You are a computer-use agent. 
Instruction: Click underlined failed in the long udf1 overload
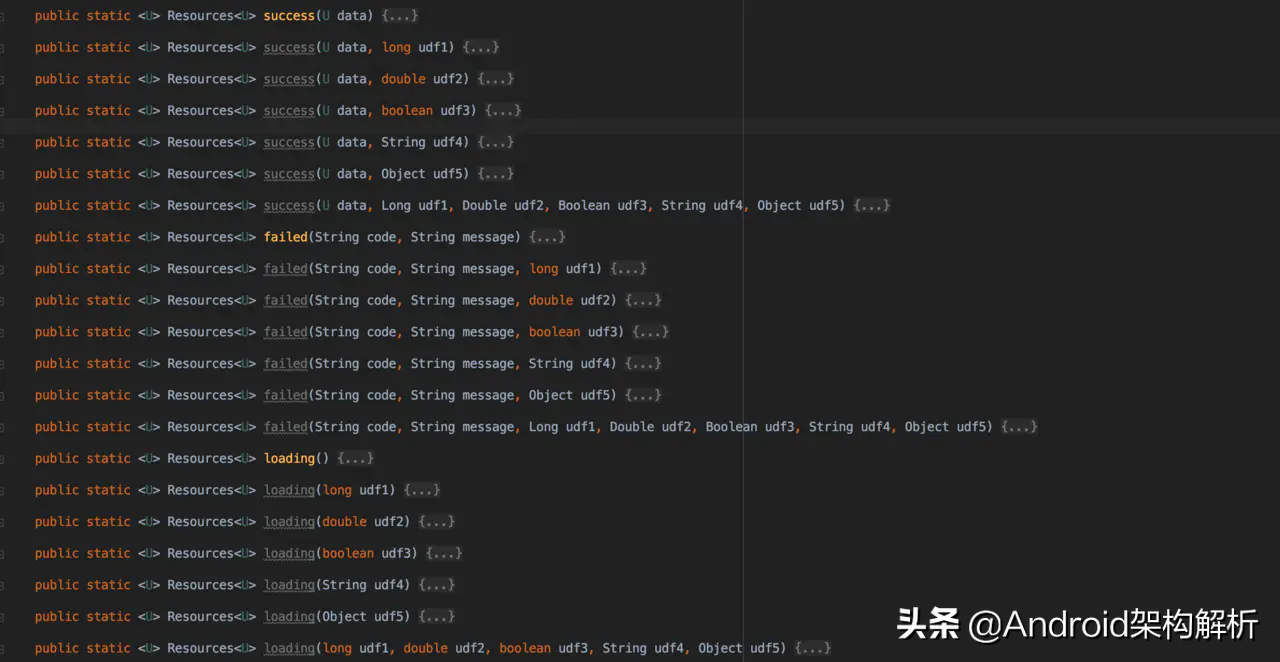286,269
